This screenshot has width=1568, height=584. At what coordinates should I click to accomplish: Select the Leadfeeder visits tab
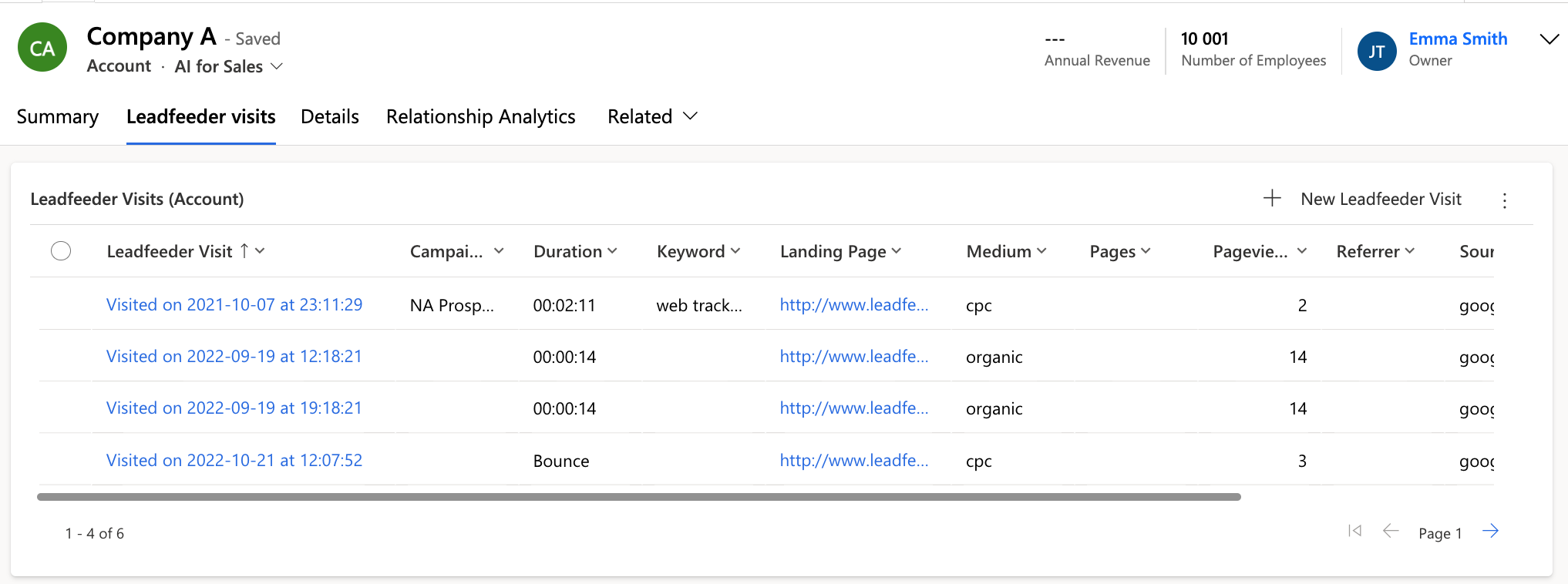(201, 116)
